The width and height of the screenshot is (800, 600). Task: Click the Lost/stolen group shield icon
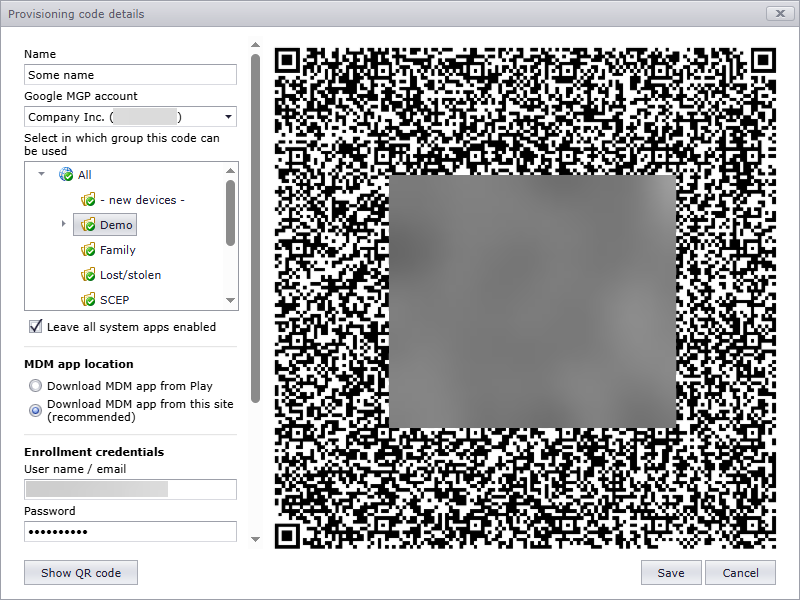click(88, 275)
